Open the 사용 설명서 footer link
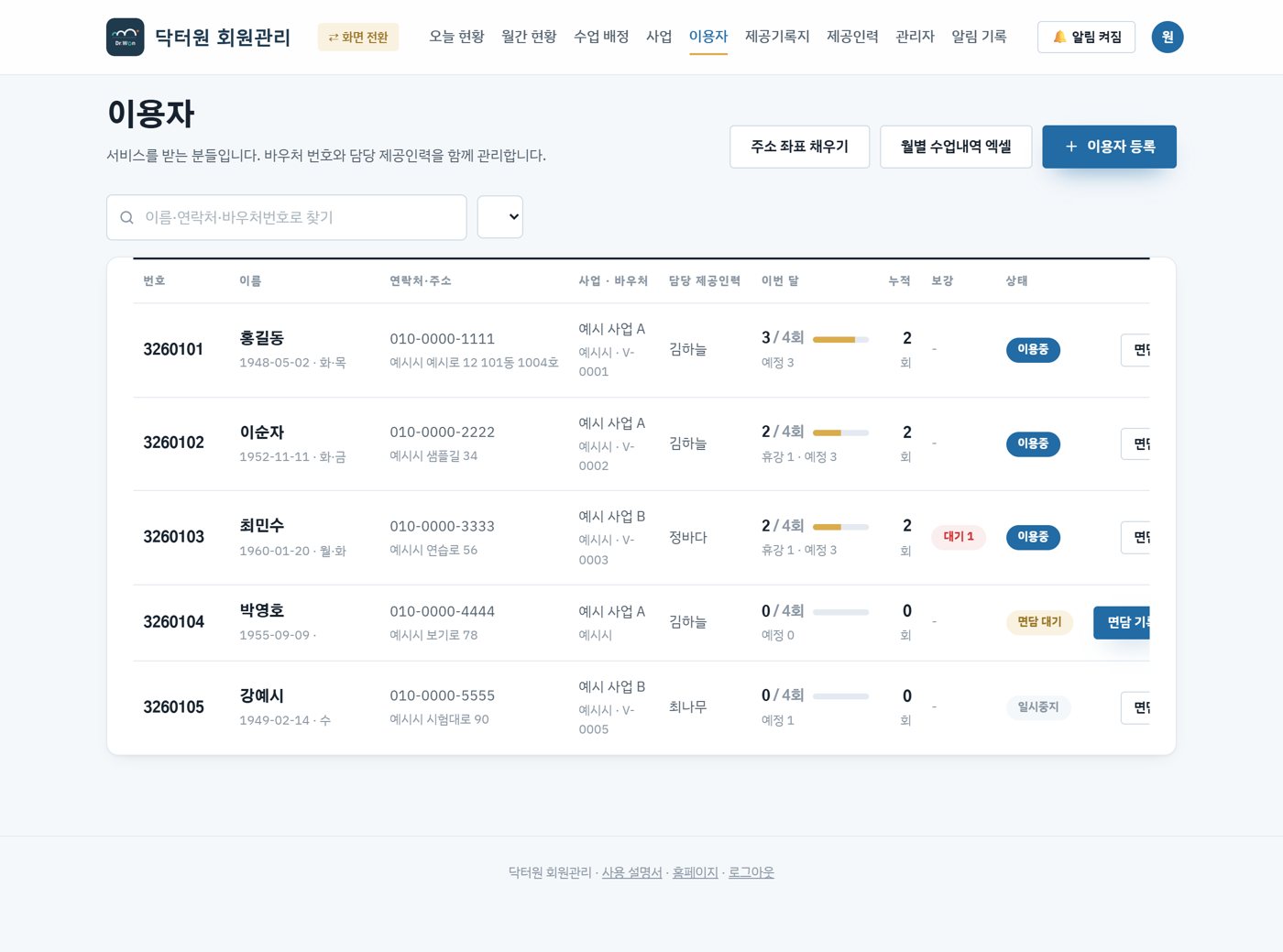The height and width of the screenshot is (952, 1283). pyautogui.click(x=631, y=873)
